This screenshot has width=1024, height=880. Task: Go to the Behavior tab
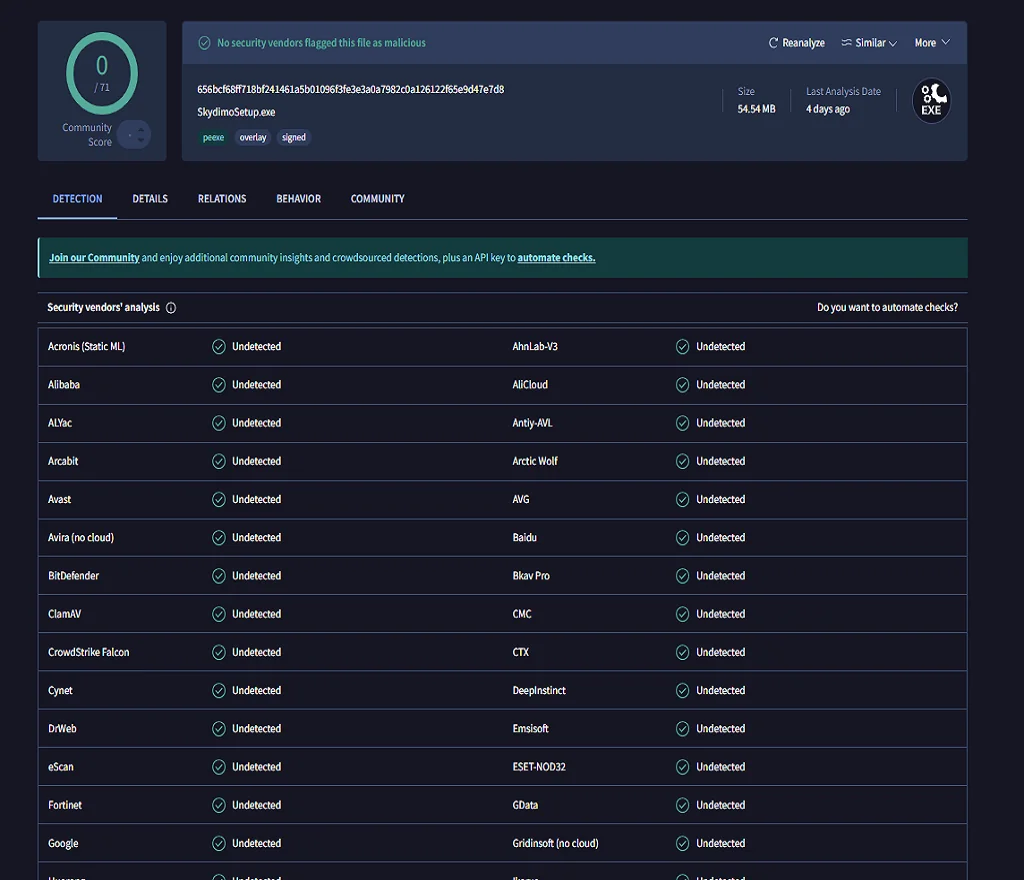pyautogui.click(x=298, y=199)
